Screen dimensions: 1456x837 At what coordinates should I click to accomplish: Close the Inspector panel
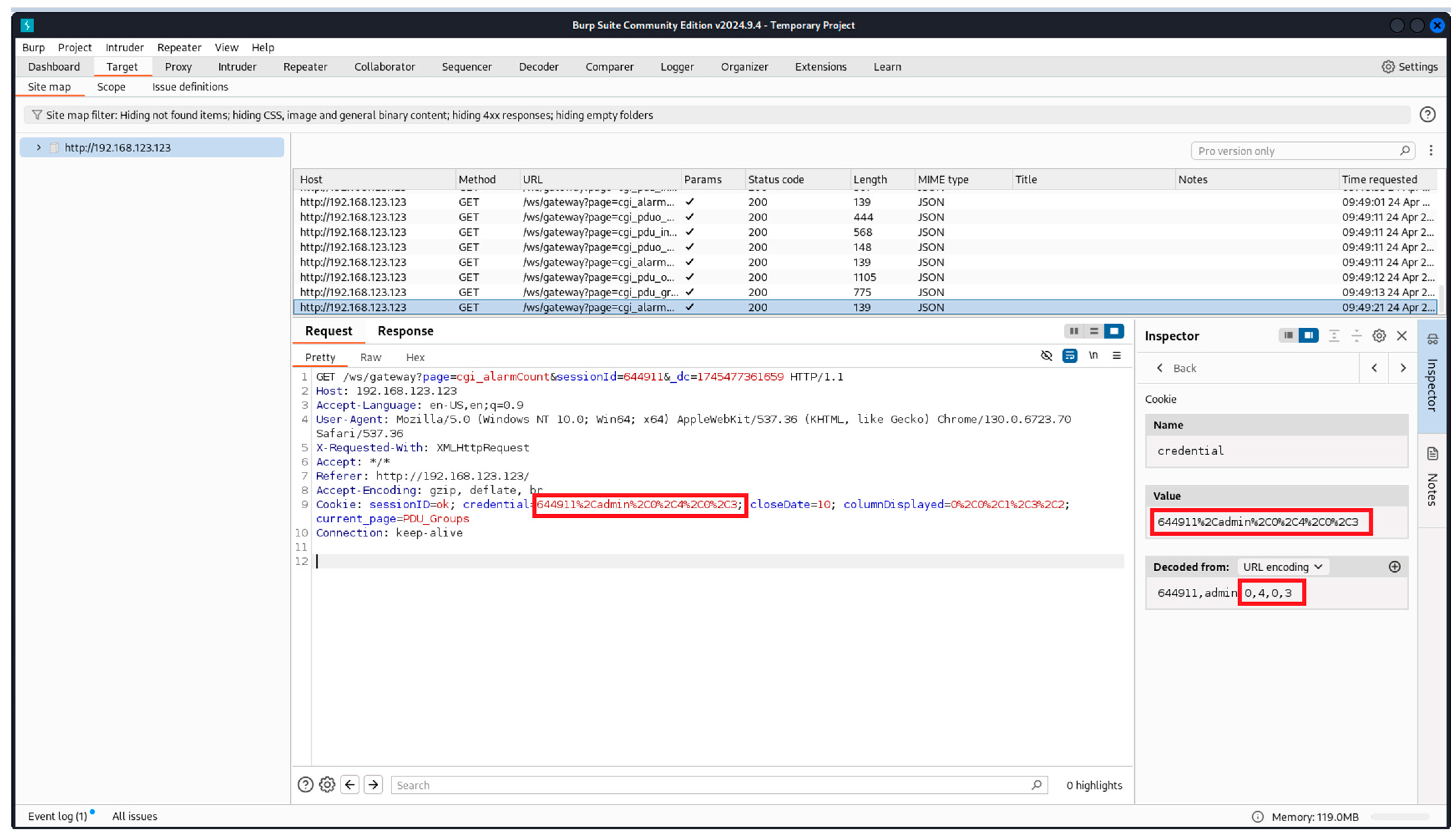click(x=1401, y=336)
